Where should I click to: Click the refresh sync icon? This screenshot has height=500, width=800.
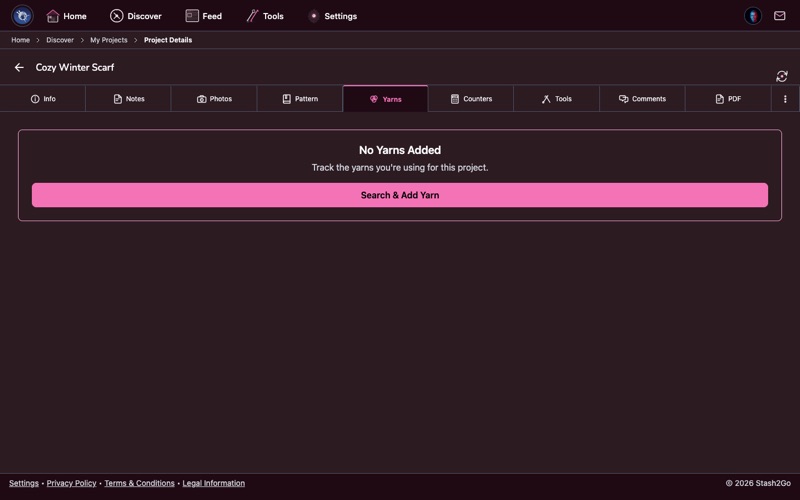[x=782, y=76]
